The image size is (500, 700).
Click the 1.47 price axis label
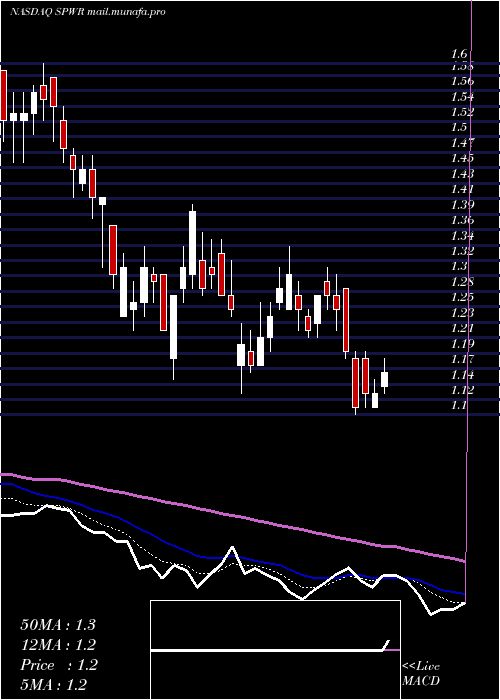[462, 143]
